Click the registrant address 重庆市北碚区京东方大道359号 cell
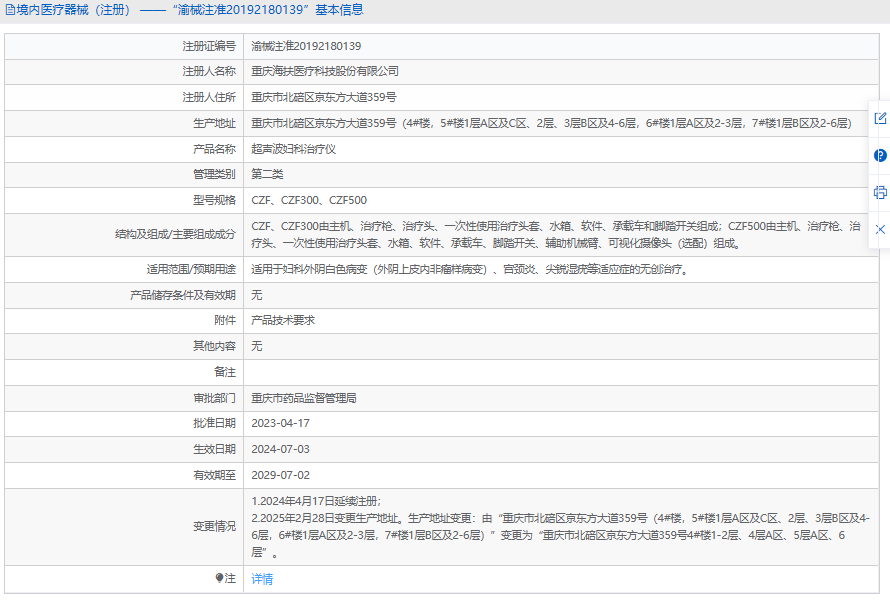Screen dimensions: 890x602 (x=324, y=98)
